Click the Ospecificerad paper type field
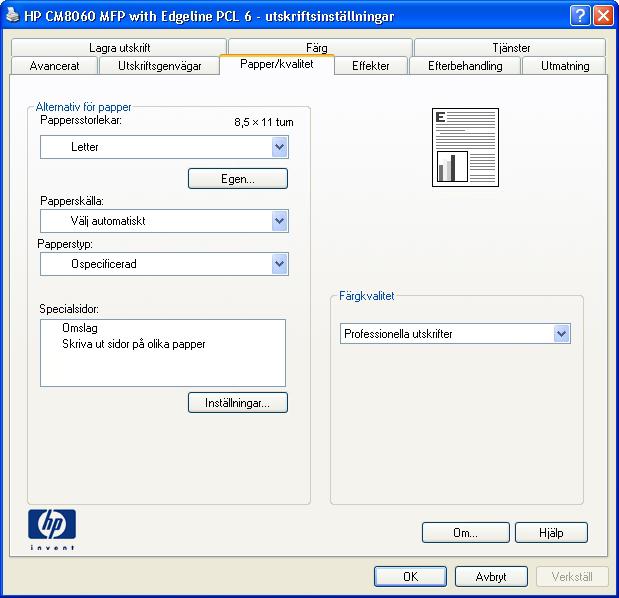619x598 pixels. tap(164, 264)
